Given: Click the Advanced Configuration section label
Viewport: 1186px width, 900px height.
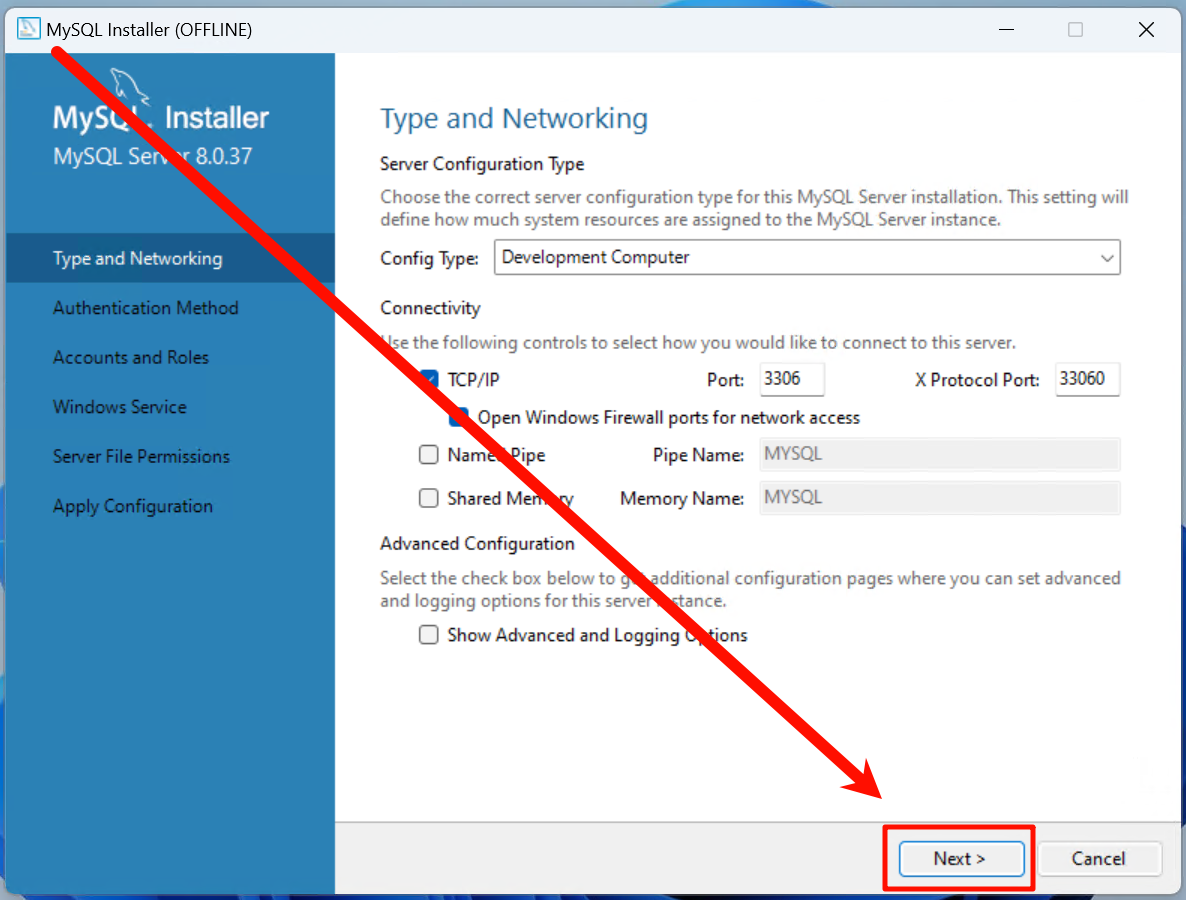Looking at the screenshot, I should click(477, 544).
